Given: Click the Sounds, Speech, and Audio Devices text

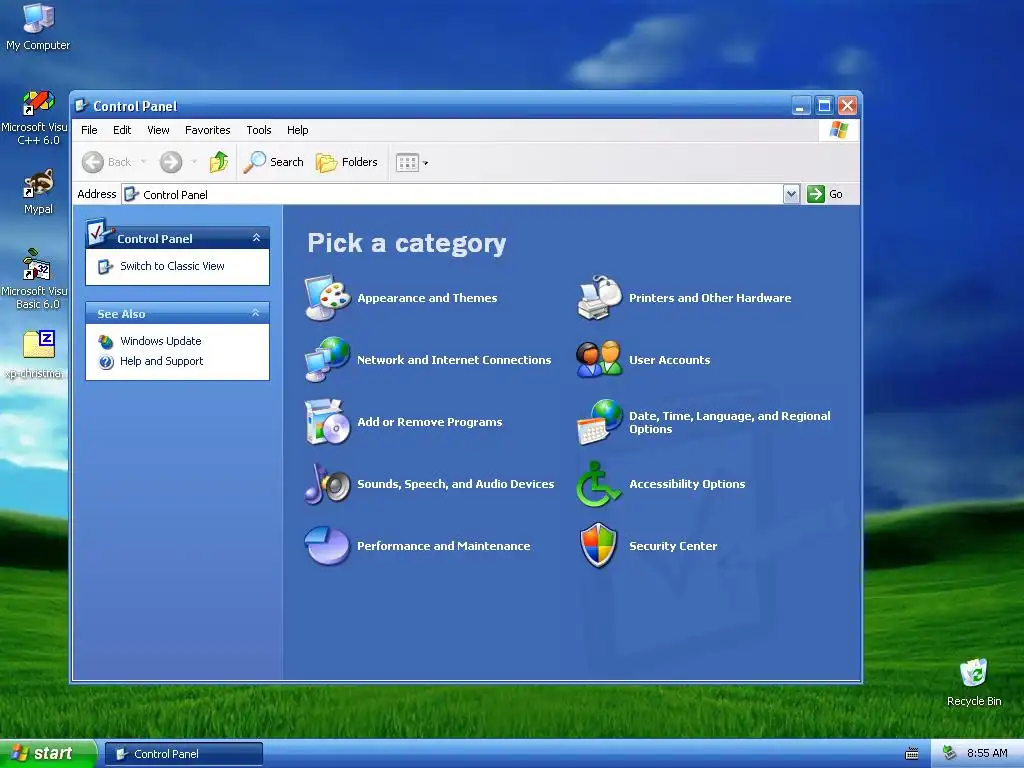Looking at the screenshot, I should point(455,485).
